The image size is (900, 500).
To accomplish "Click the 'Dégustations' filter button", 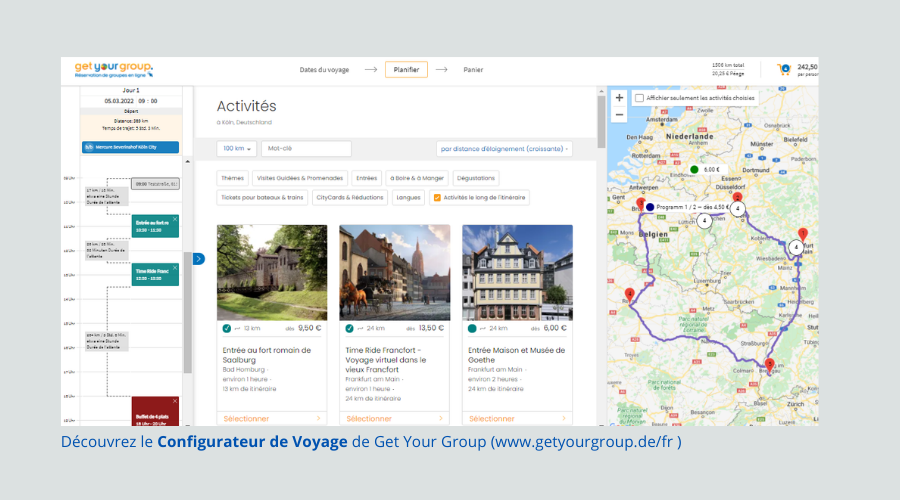I will [475, 178].
